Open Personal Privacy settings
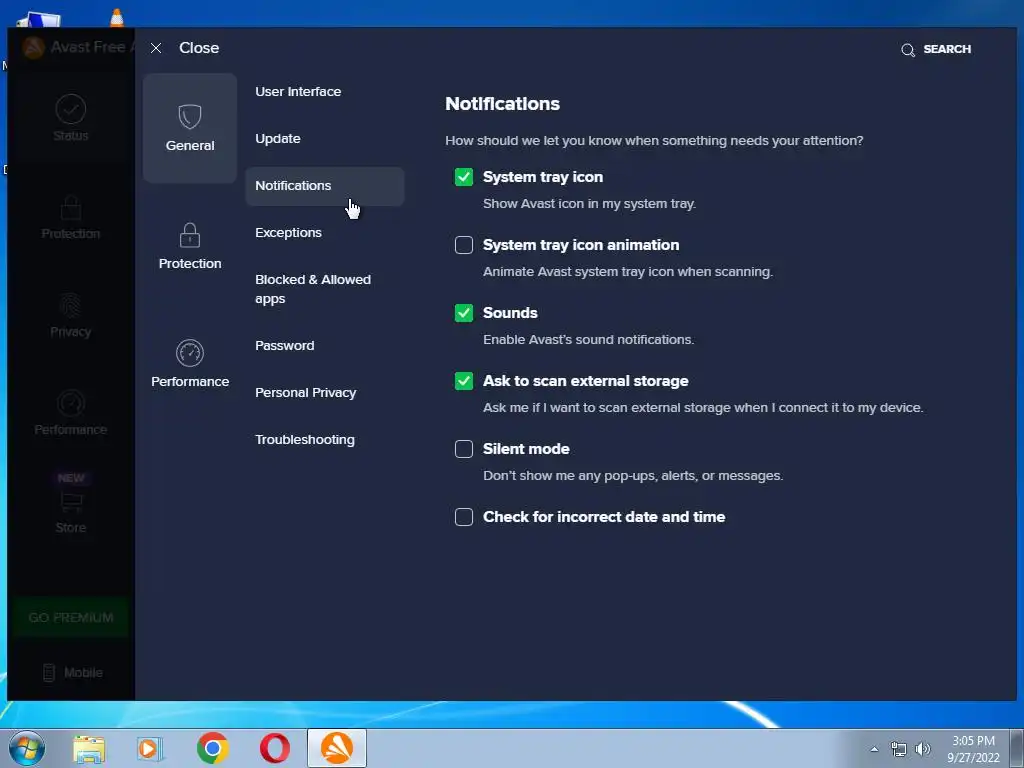The width and height of the screenshot is (1024, 768). click(305, 393)
